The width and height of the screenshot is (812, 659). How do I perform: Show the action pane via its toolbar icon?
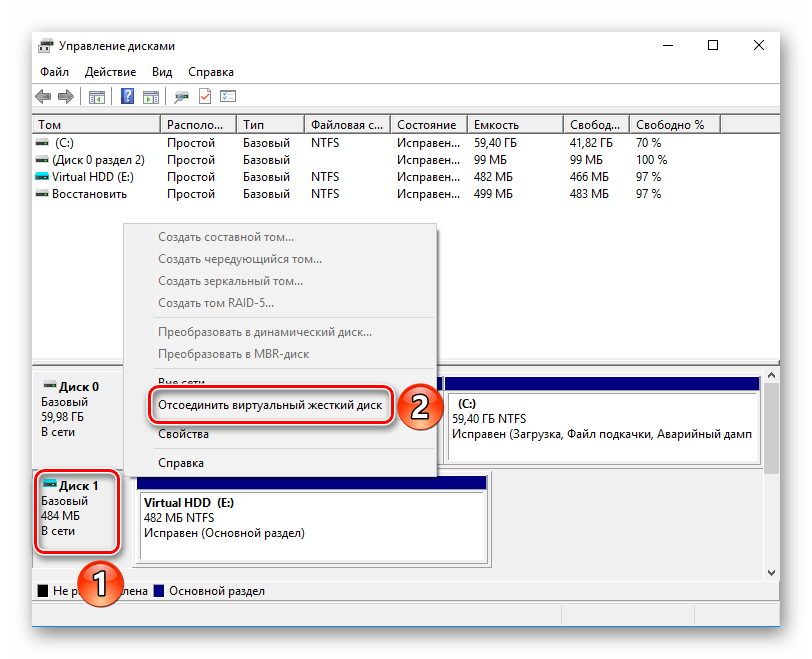point(151,96)
